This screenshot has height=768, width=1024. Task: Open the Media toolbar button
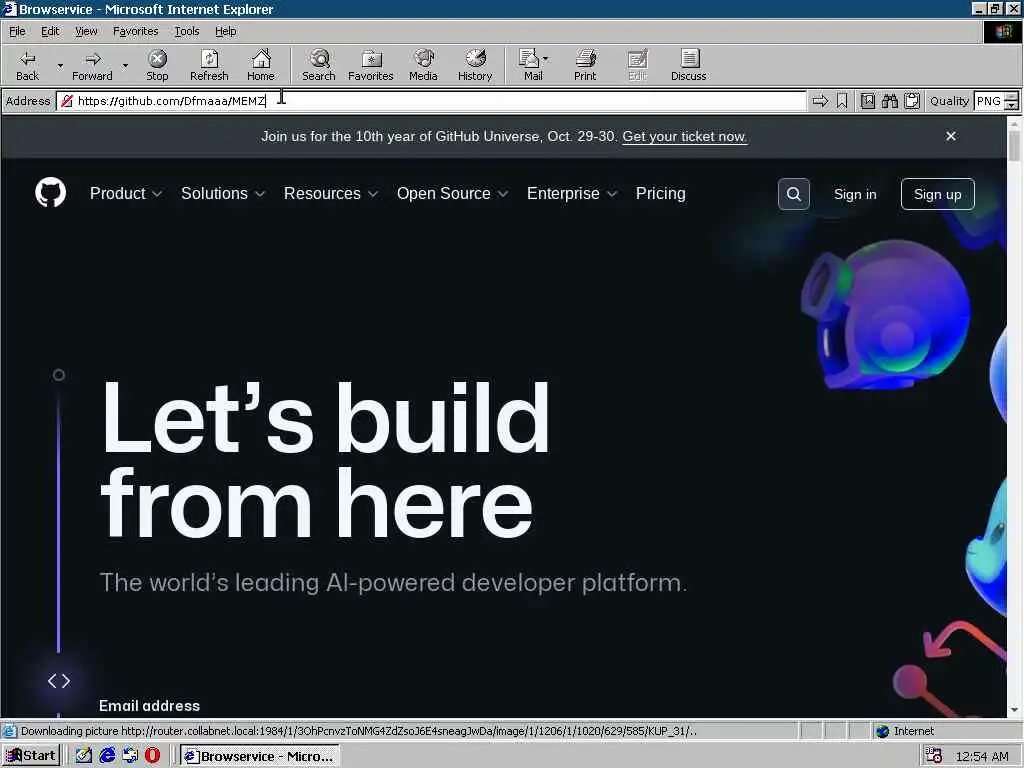click(423, 65)
